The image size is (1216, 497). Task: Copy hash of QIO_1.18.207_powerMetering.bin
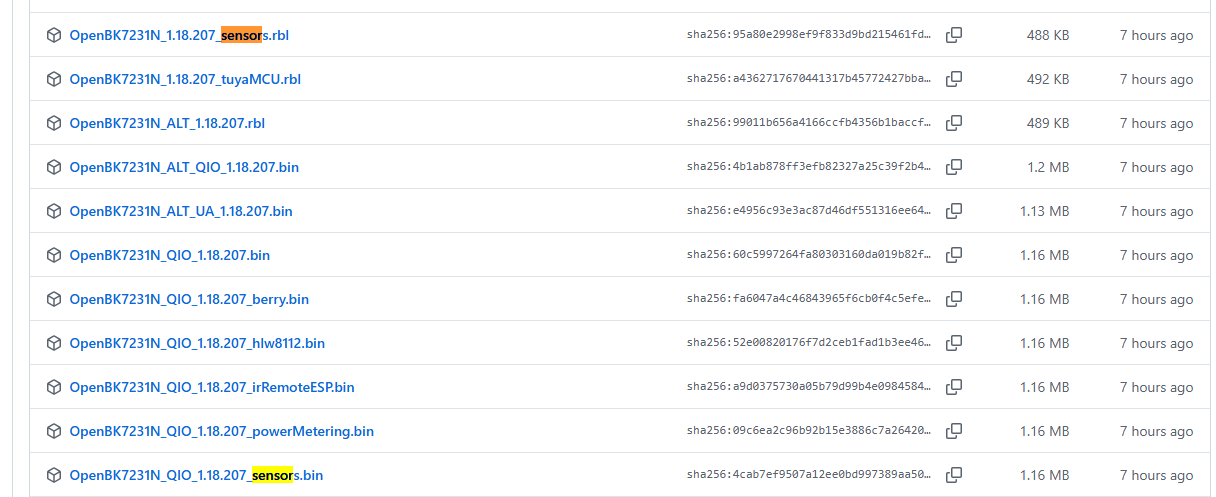[x=954, y=431]
